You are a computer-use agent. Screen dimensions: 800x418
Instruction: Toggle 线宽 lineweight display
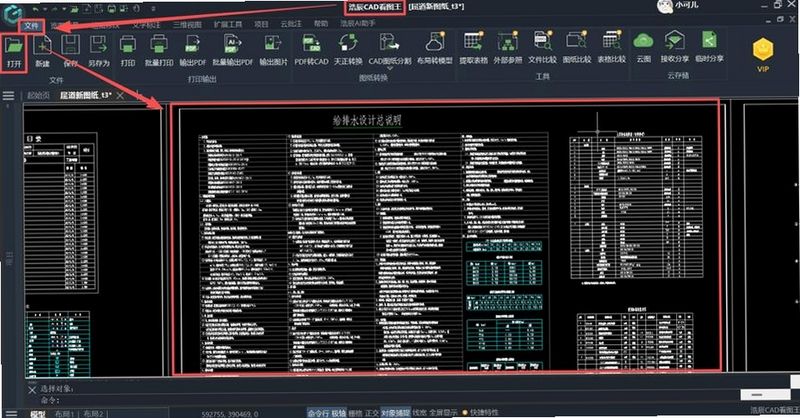click(x=419, y=412)
